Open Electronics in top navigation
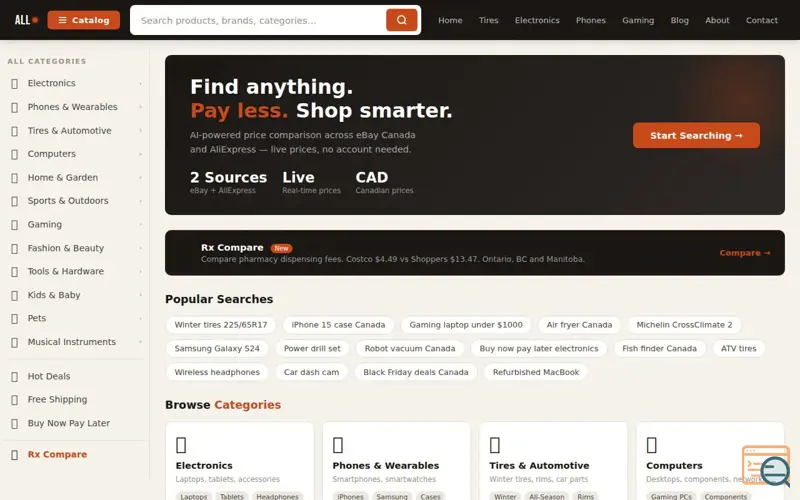This screenshot has width=800, height=500. click(x=537, y=20)
